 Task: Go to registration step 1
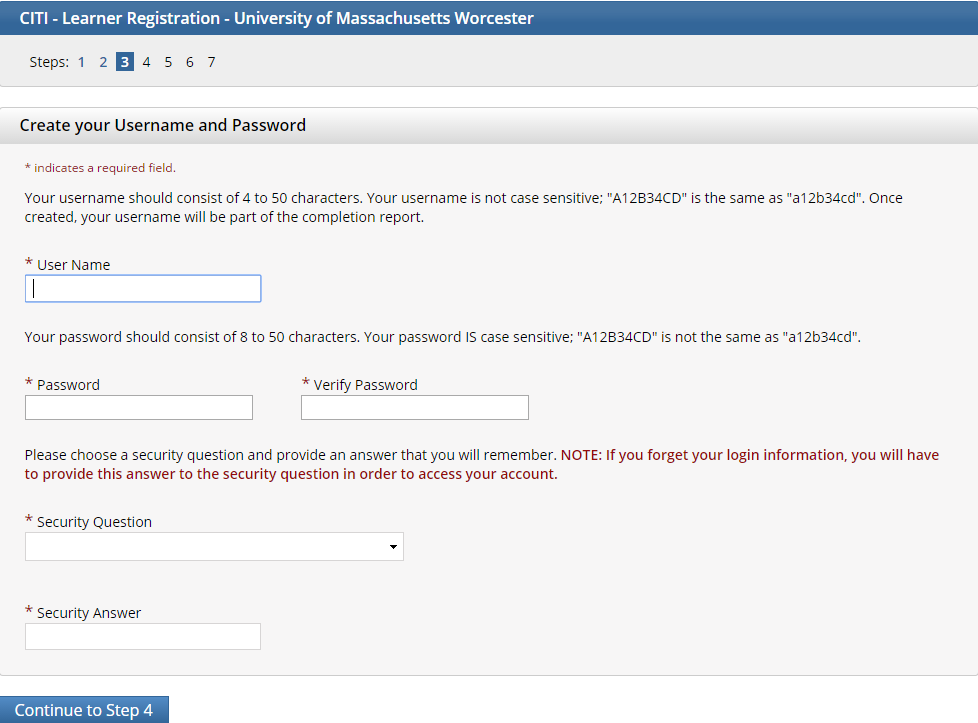[81, 62]
